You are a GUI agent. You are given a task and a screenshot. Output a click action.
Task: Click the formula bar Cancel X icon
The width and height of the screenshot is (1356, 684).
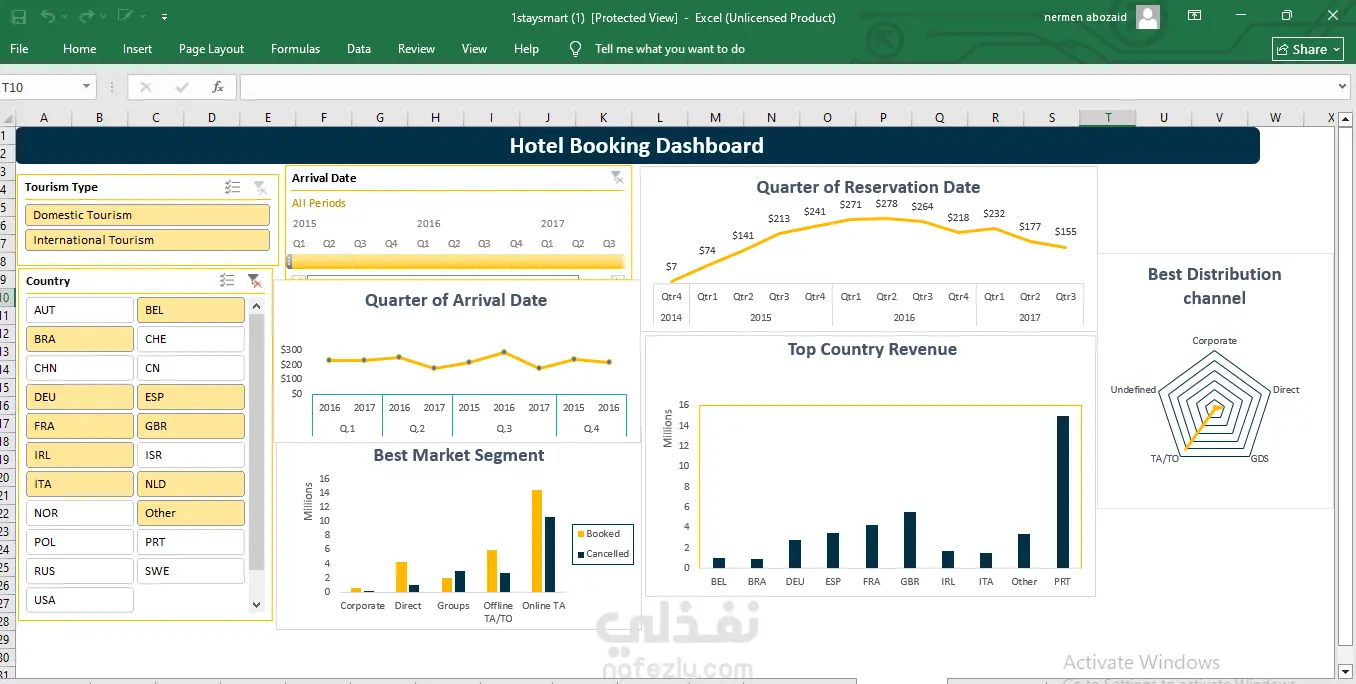click(x=146, y=87)
